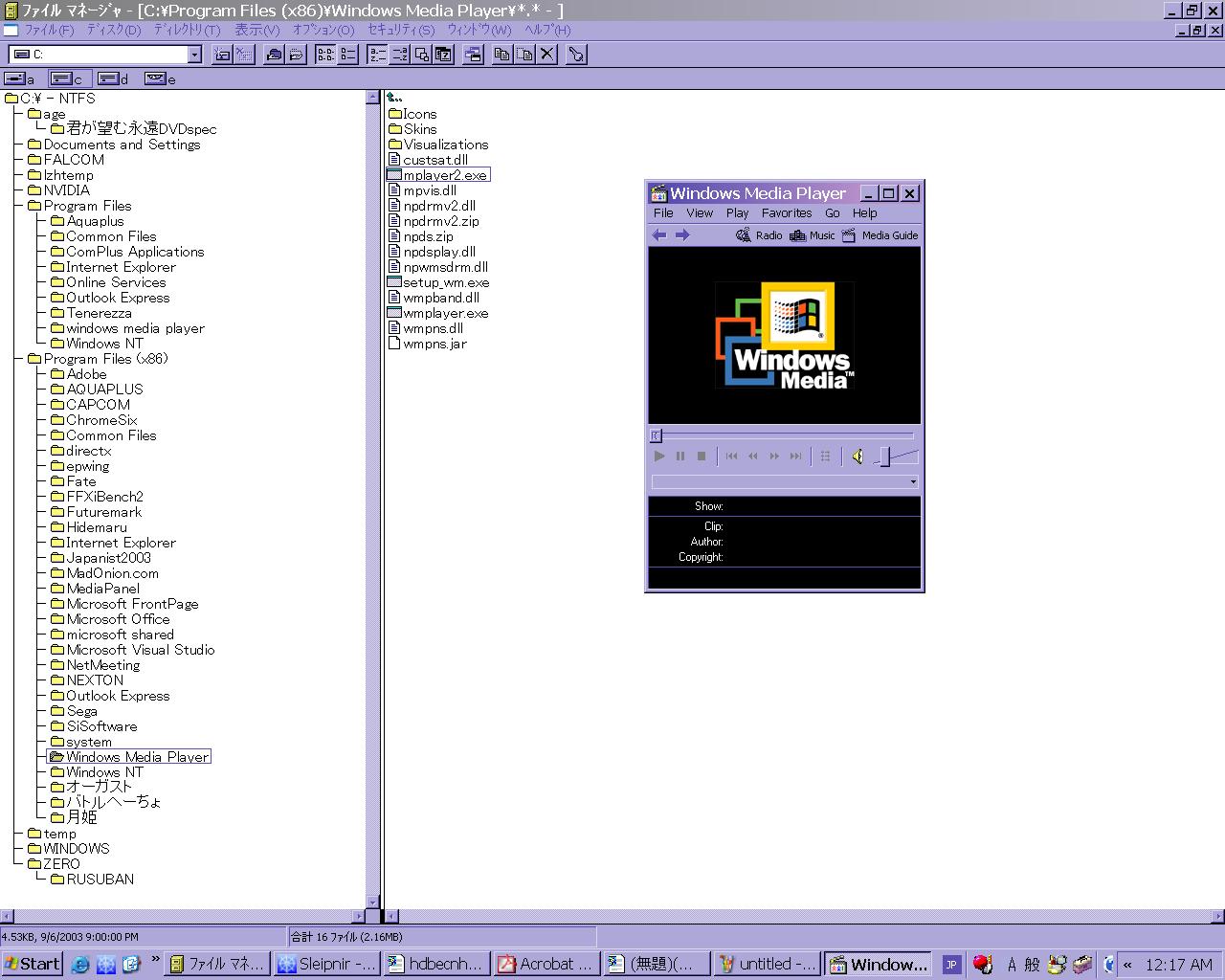Open the オプション(O) menu
Image resolution: width=1225 pixels, height=980 pixels.
(x=323, y=30)
